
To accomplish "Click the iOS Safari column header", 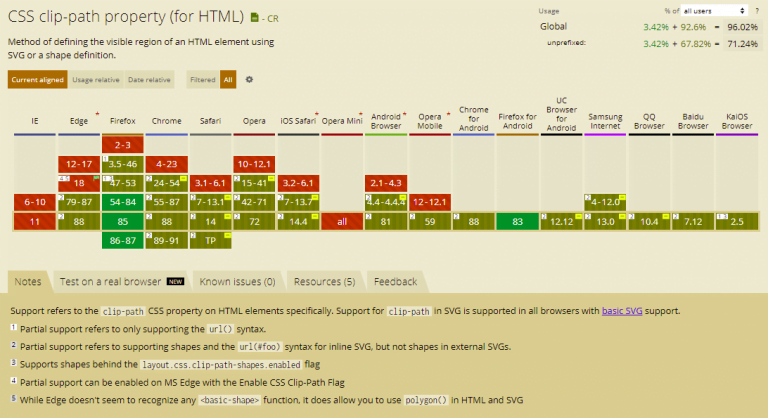I will [298, 121].
